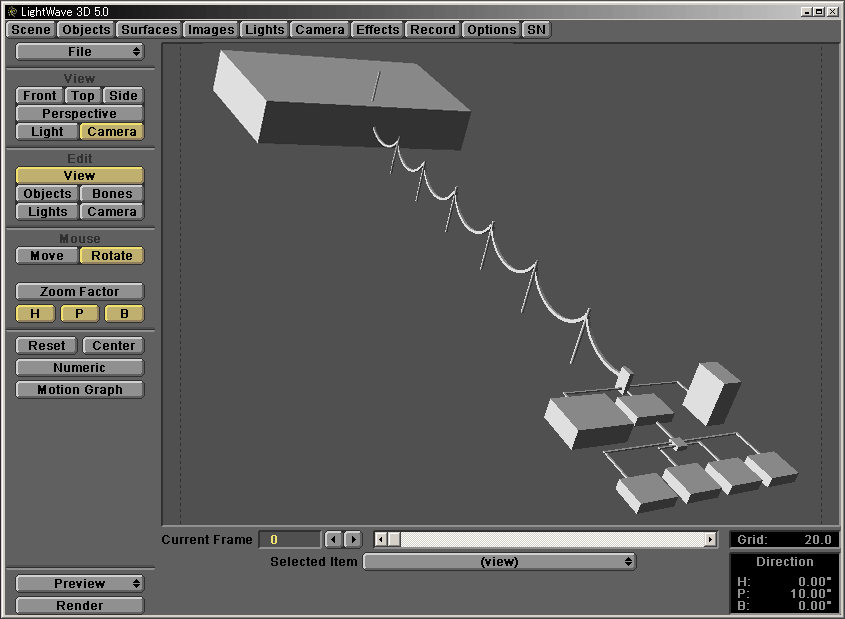This screenshot has height=619, width=845.
Task: Open the Motion Graph editor
Action: (x=80, y=390)
